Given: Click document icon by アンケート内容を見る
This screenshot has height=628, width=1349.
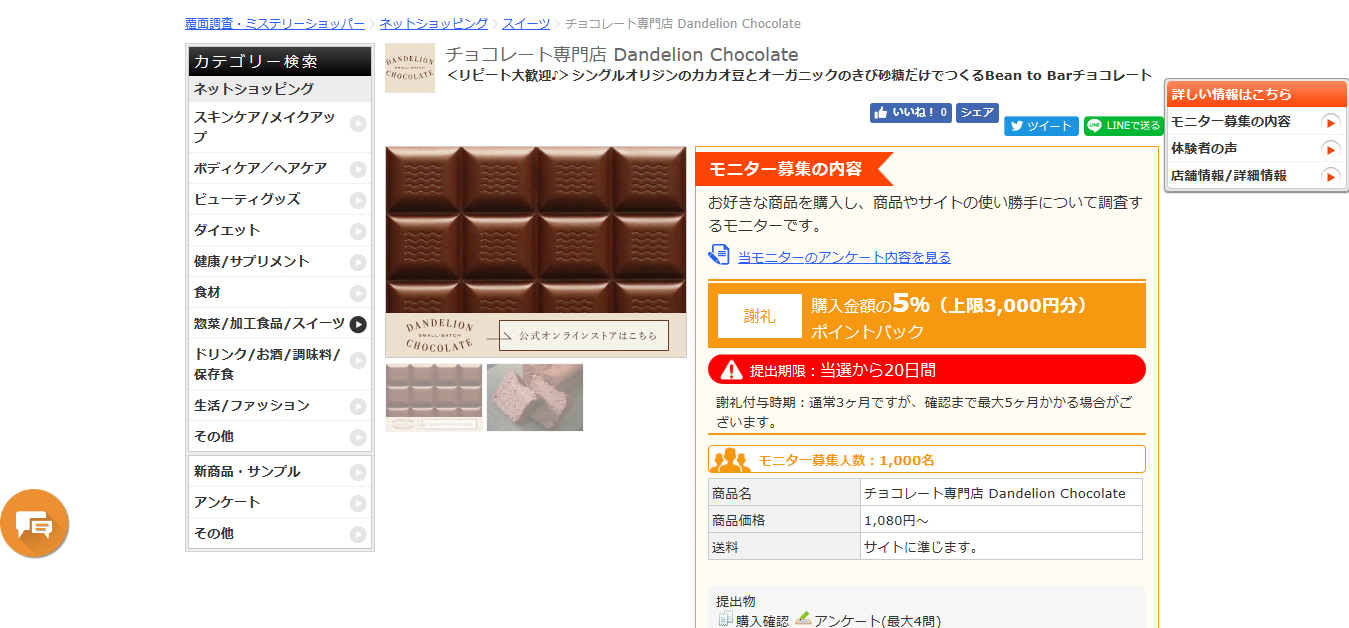Looking at the screenshot, I should click(719, 255).
